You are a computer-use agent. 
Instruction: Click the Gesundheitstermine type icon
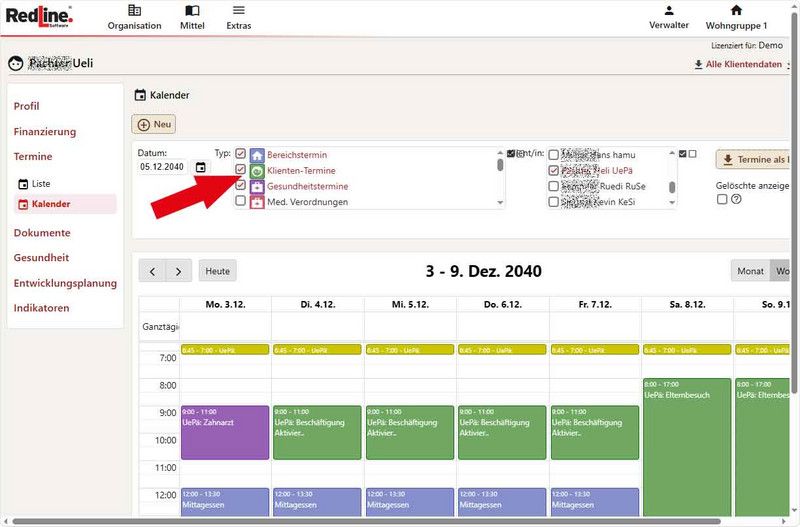257,186
